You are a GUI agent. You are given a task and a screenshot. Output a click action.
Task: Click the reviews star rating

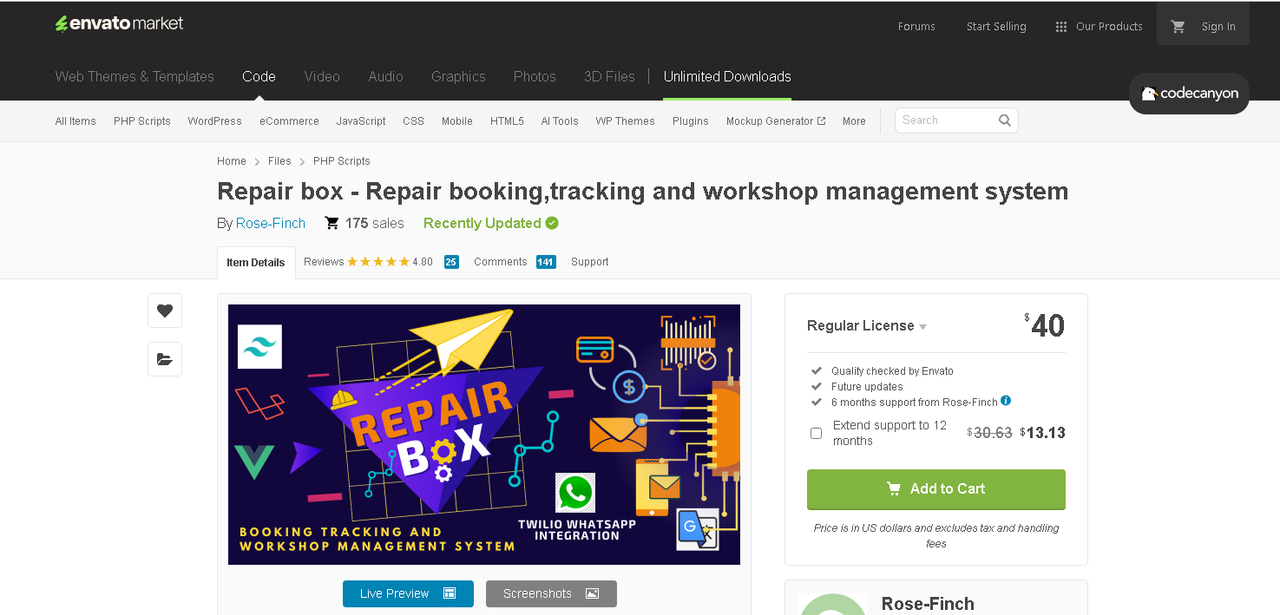(378, 262)
